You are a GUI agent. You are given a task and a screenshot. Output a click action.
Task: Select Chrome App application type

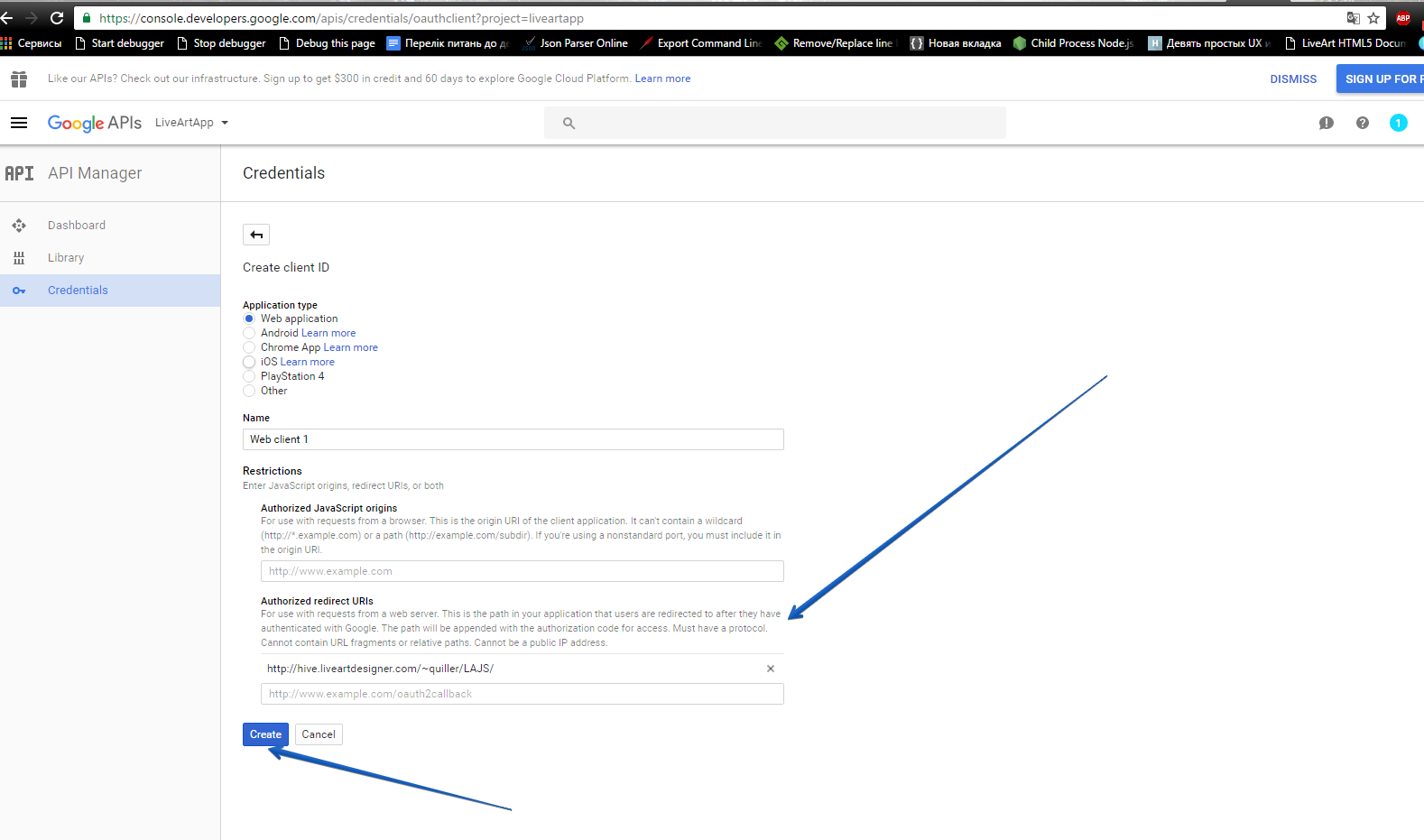click(x=249, y=347)
